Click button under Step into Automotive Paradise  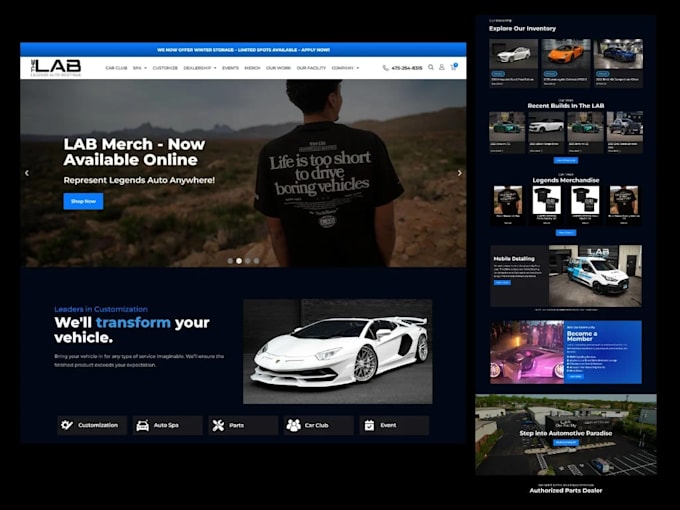coord(566,443)
